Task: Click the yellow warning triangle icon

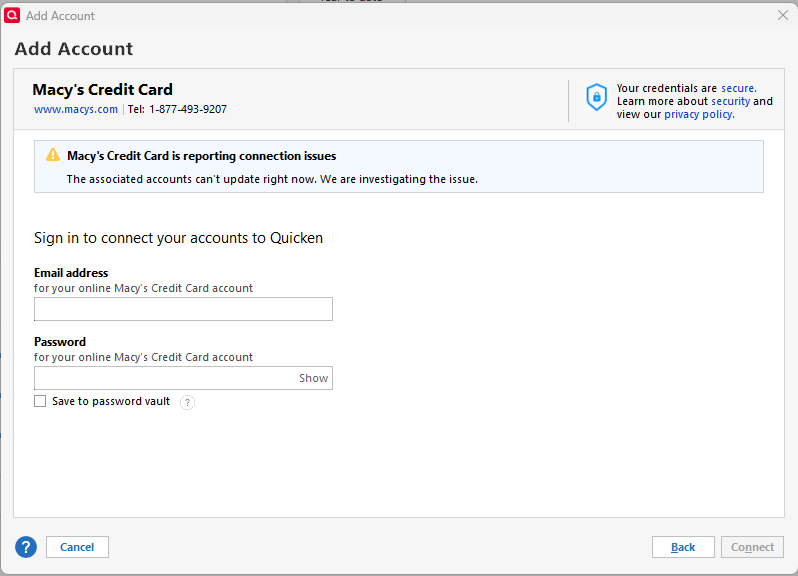Action: click(x=53, y=155)
